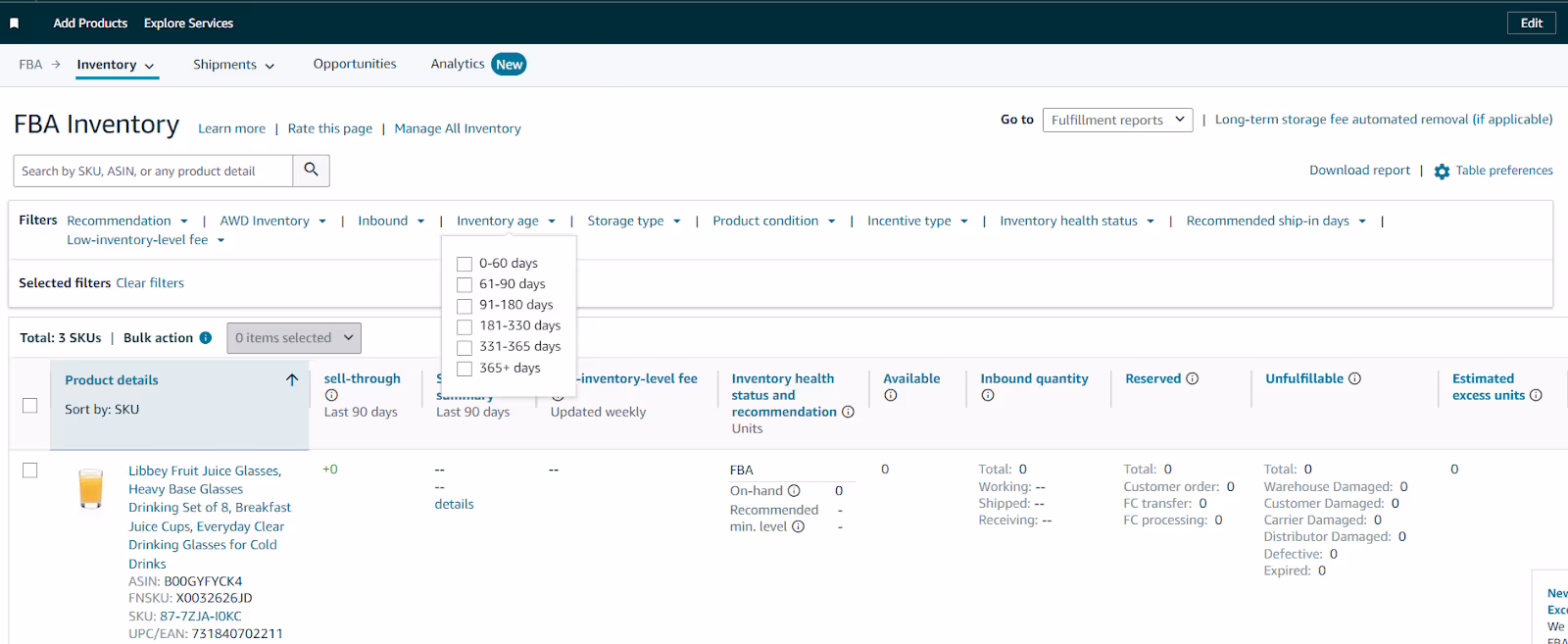The height and width of the screenshot is (644, 1568).
Task: Expand the Inbound filter
Action: coord(391,221)
